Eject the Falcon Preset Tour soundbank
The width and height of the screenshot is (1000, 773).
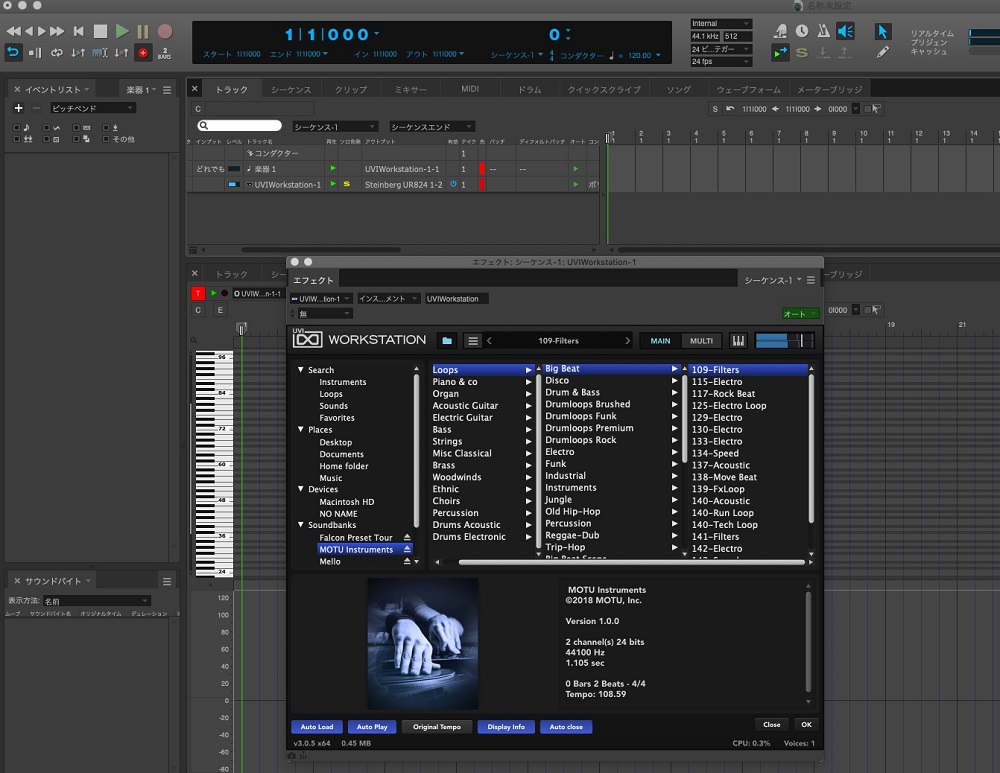[x=407, y=537]
